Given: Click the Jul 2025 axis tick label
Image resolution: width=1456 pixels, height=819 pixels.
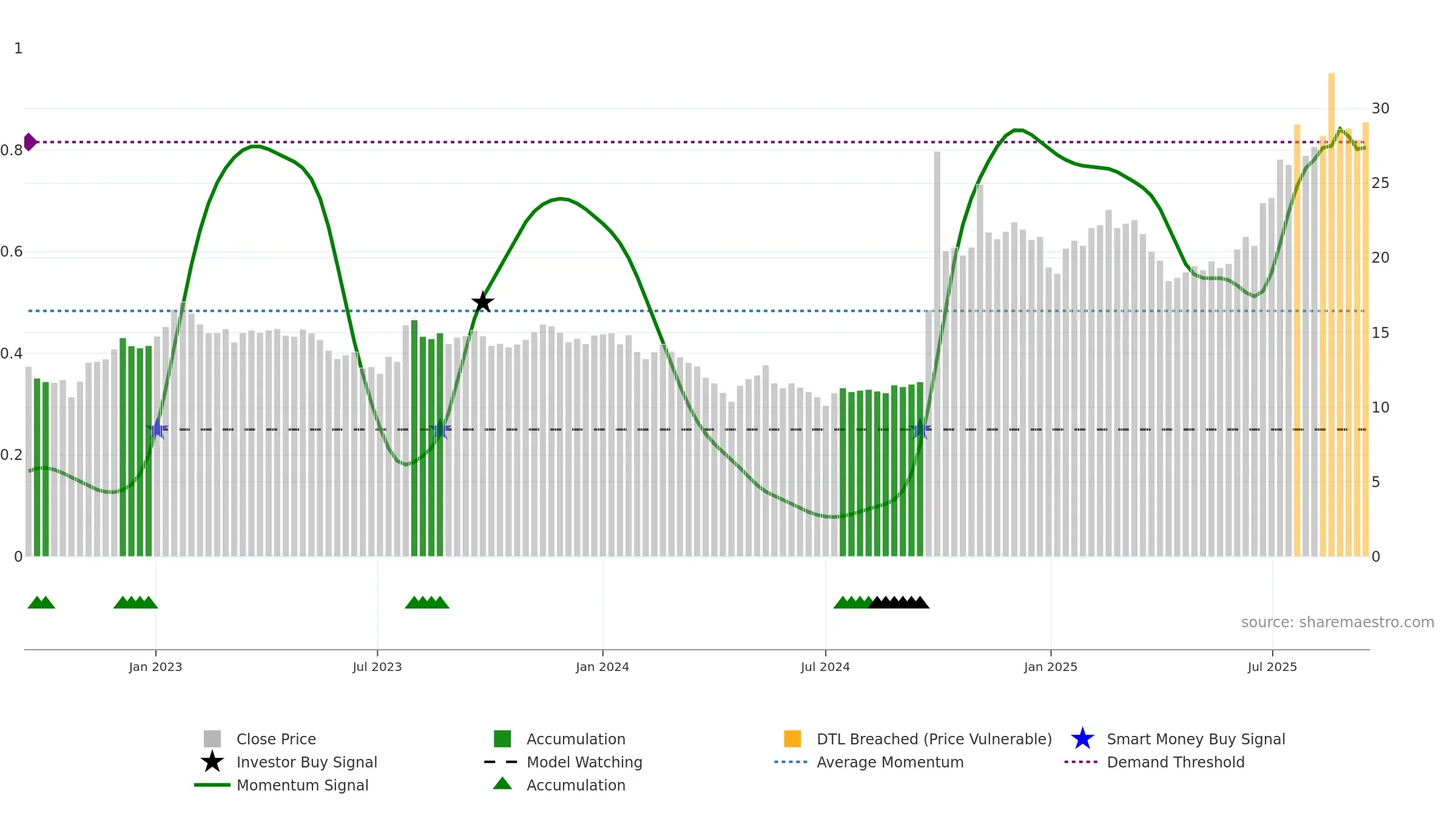Looking at the screenshot, I should click(x=1272, y=667).
